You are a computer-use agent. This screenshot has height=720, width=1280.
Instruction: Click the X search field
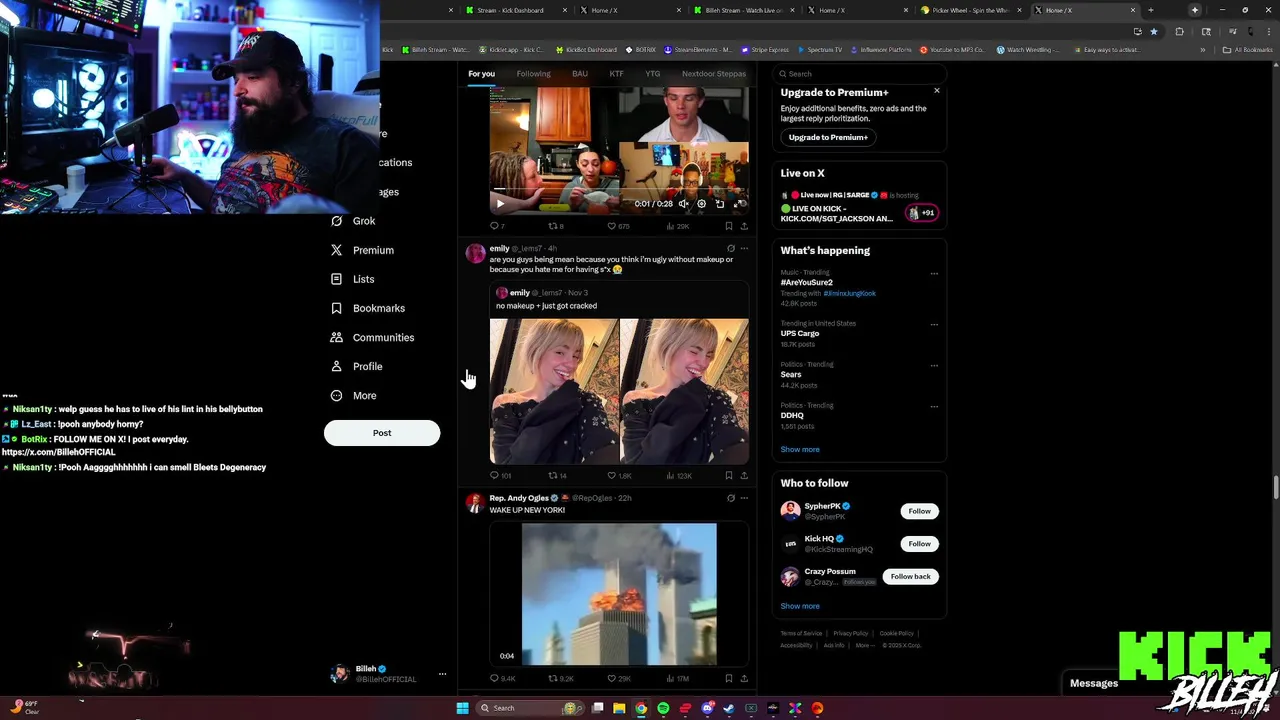860,74
